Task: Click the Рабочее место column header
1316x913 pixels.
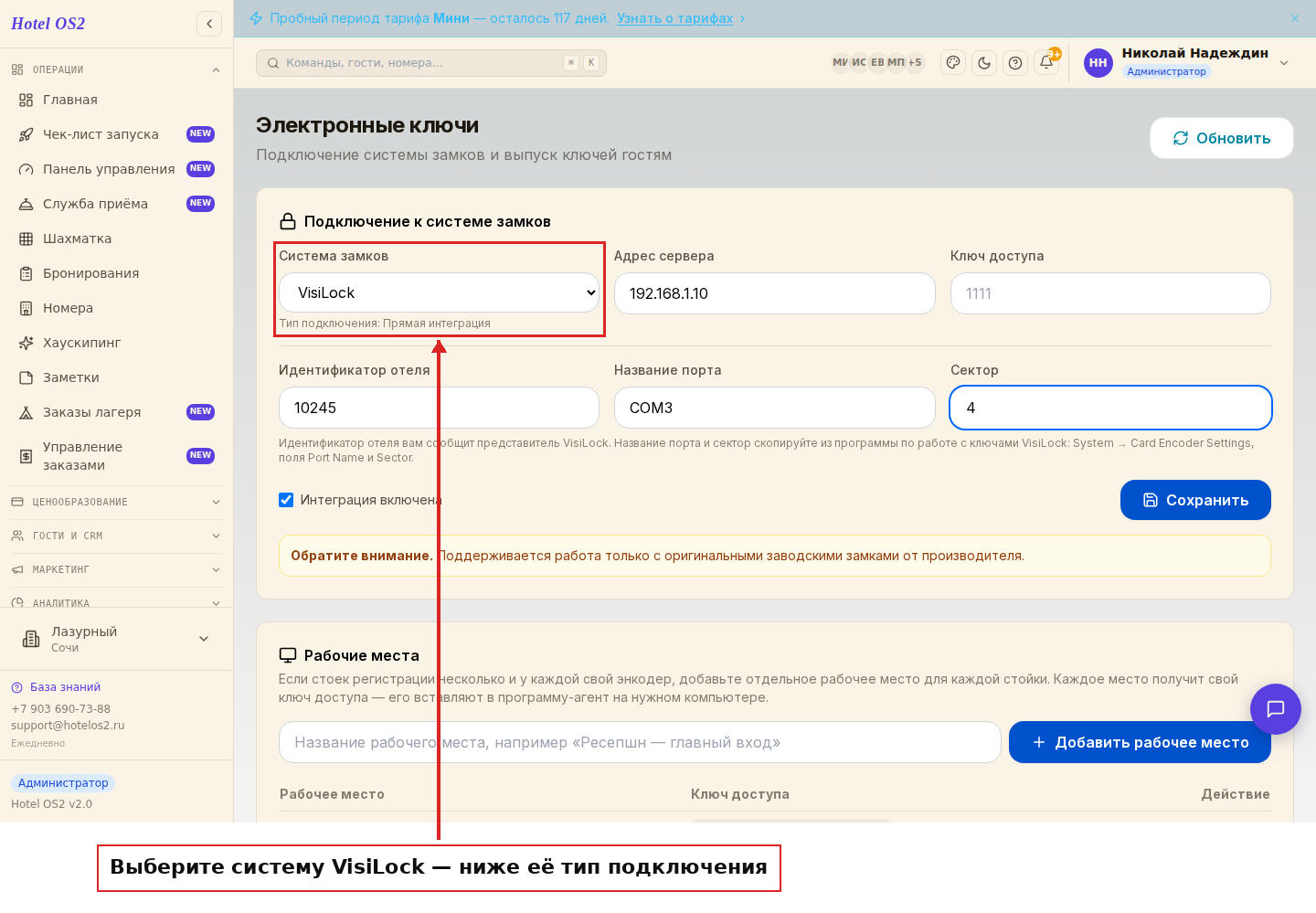Action: click(x=332, y=794)
